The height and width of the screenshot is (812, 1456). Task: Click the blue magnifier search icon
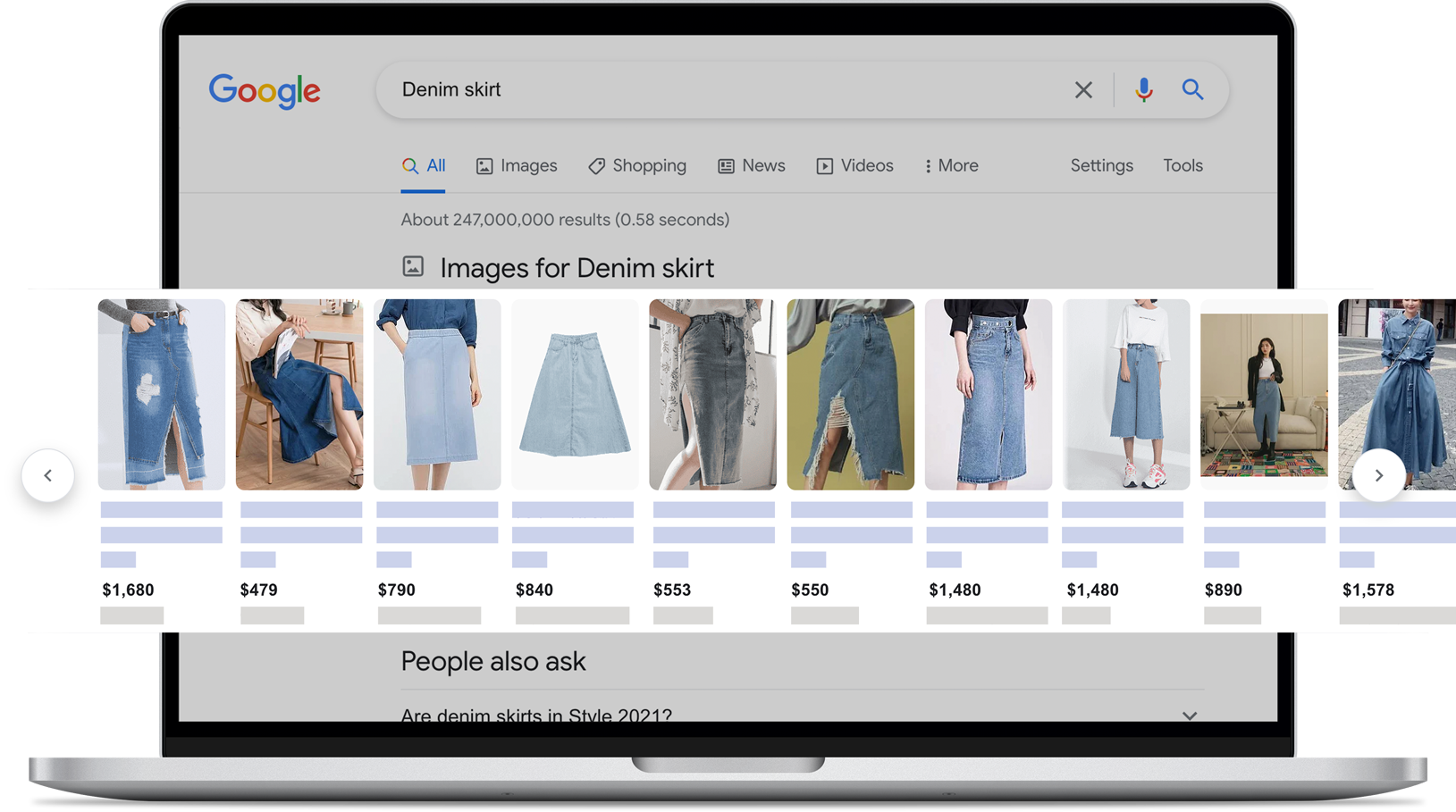pos(1192,89)
